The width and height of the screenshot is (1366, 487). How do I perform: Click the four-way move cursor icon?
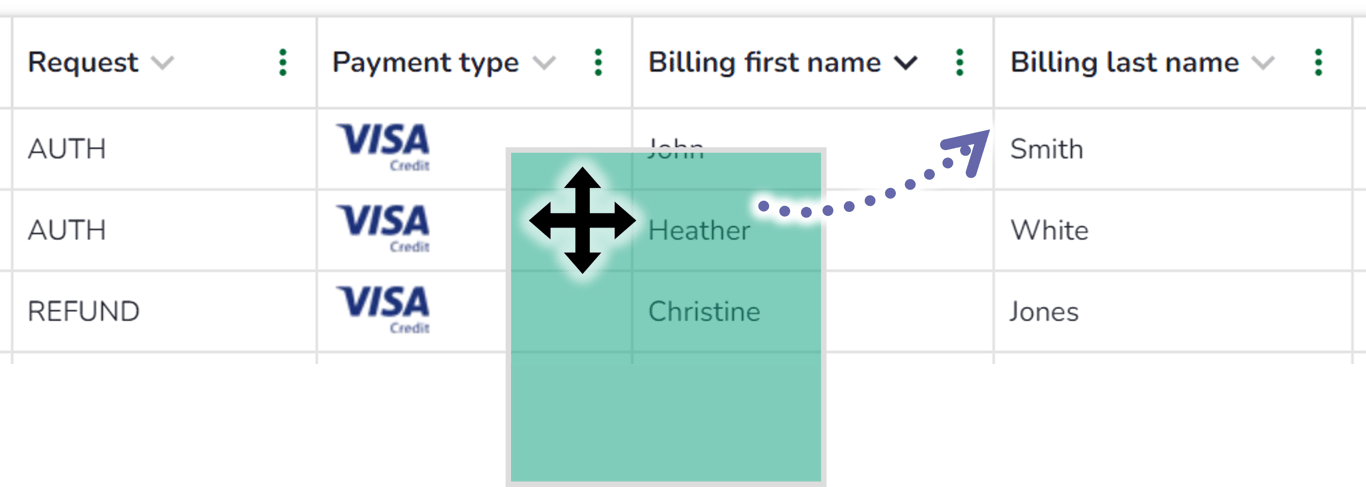point(582,221)
